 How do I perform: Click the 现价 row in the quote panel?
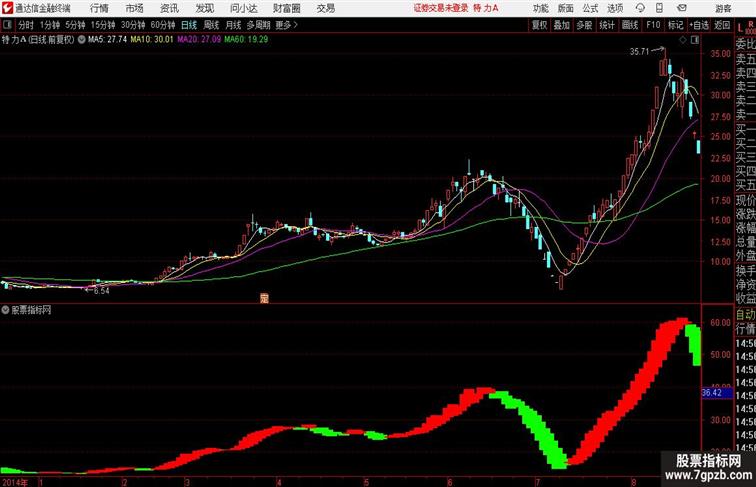point(745,200)
